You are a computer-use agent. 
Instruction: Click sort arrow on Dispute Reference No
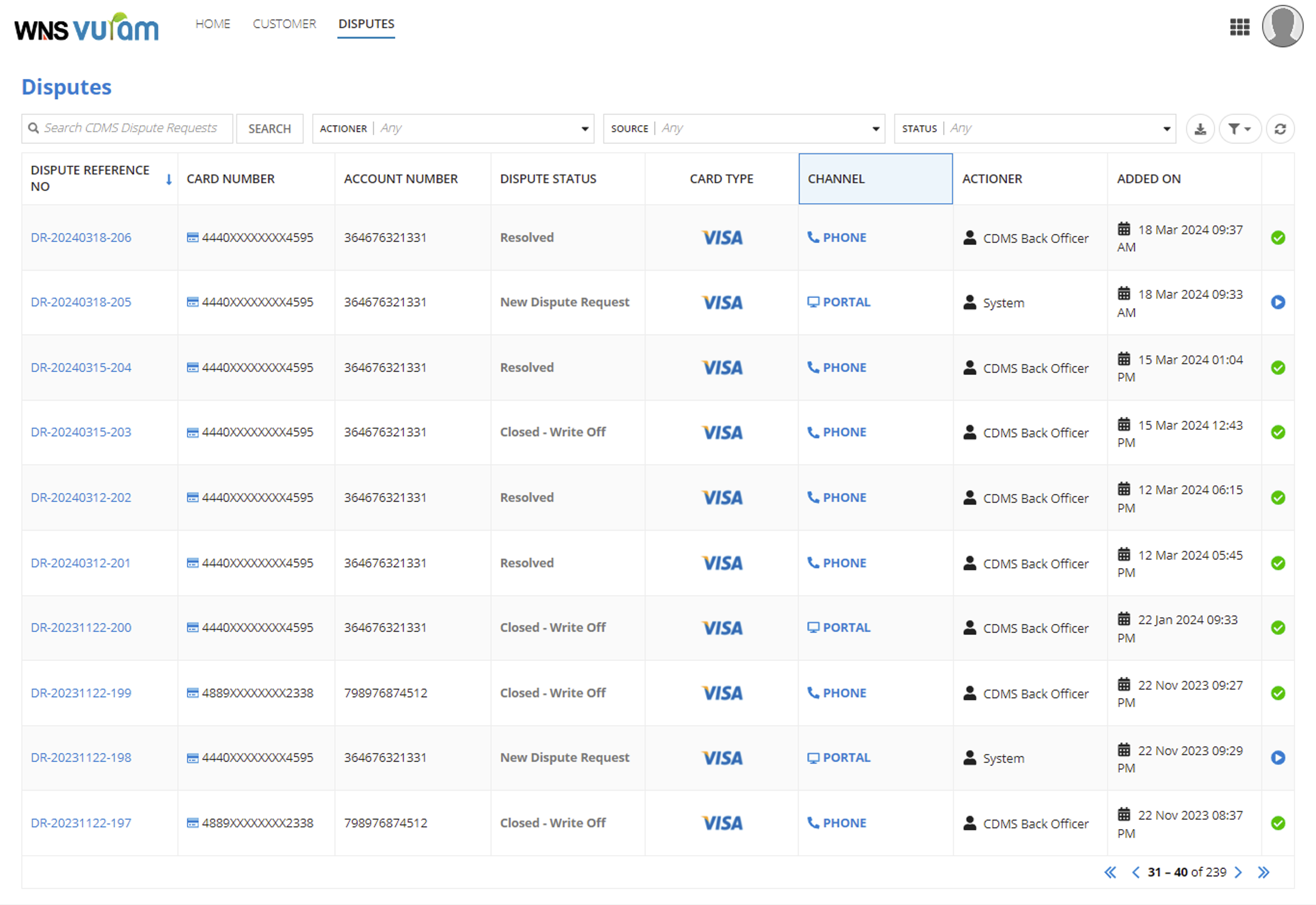[x=169, y=180]
